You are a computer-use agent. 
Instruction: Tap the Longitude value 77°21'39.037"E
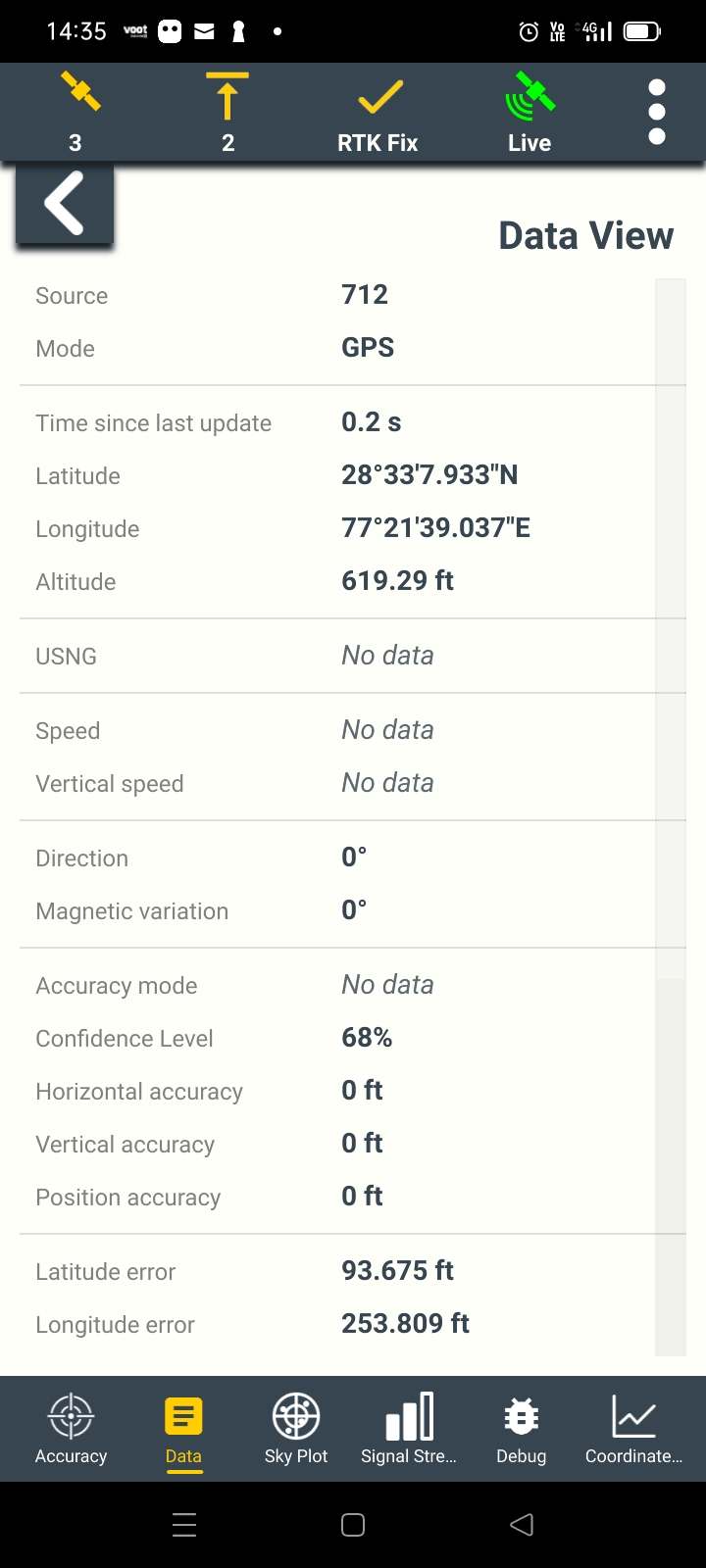tap(435, 528)
